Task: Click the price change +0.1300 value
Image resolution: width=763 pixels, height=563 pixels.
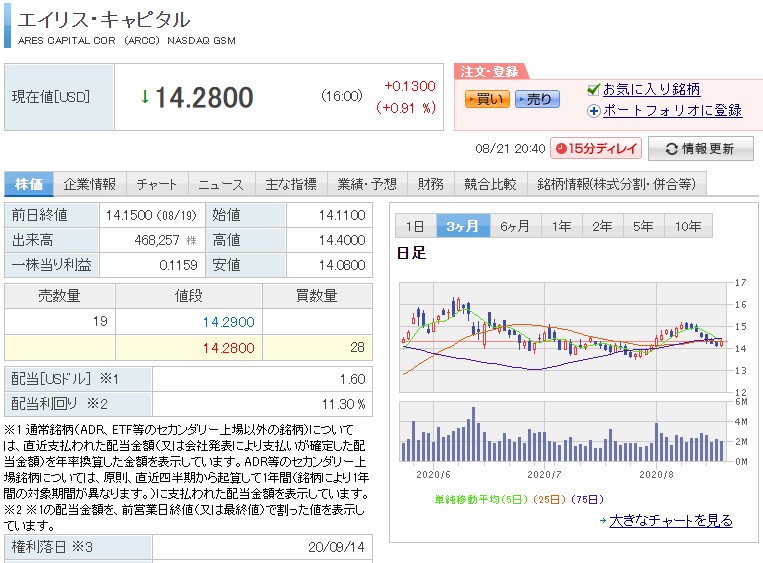Action: point(410,86)
